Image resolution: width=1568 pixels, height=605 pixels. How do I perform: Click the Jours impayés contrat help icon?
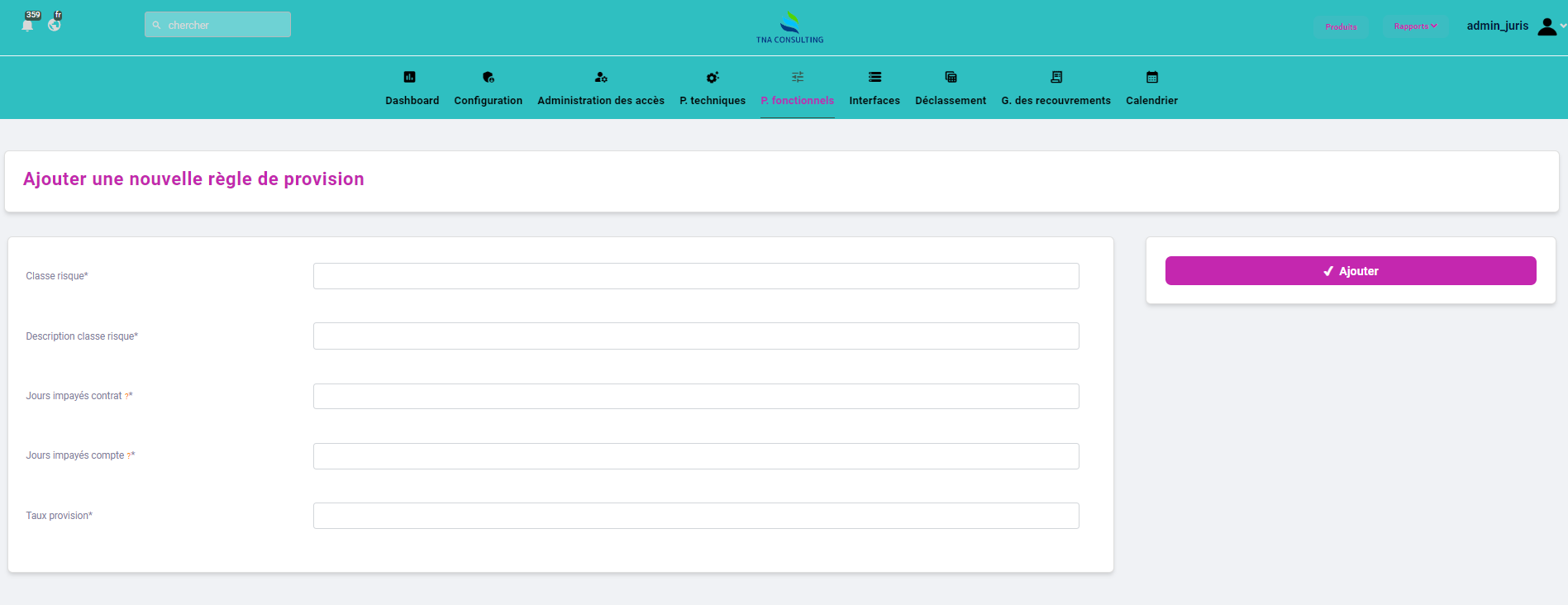click(126, 397)
